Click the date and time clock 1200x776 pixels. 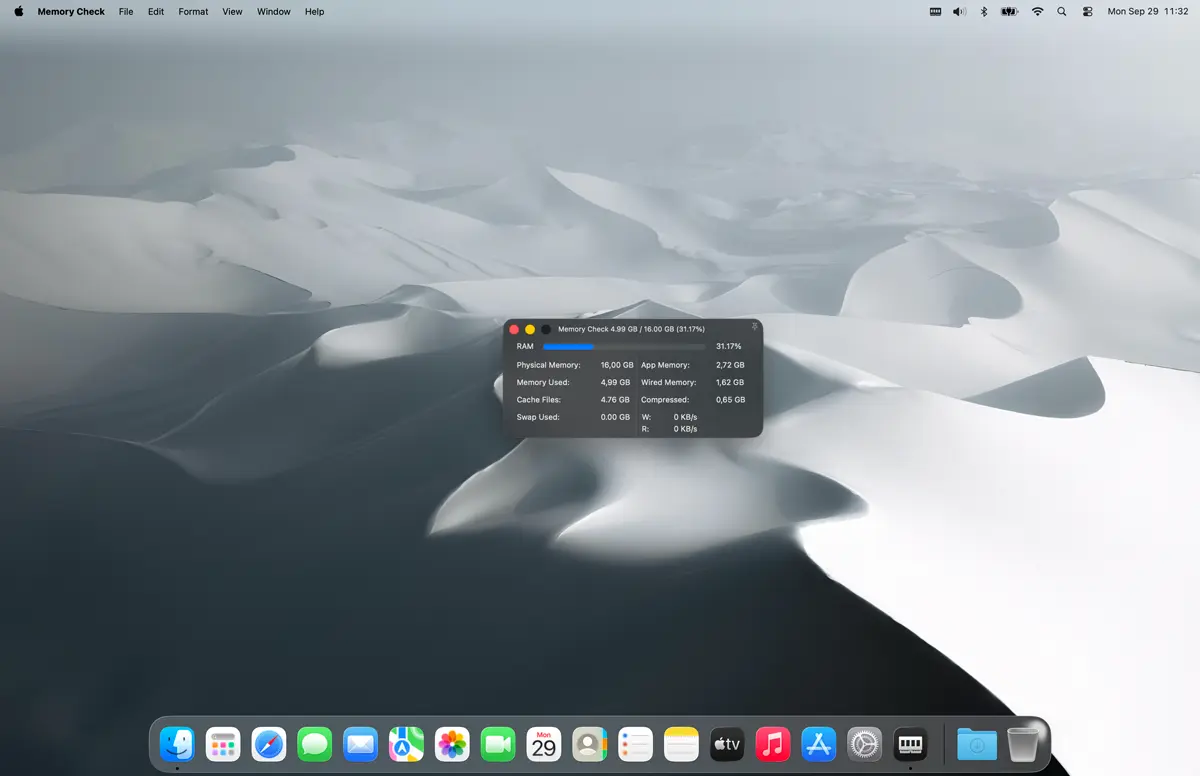click(1147, 12)
